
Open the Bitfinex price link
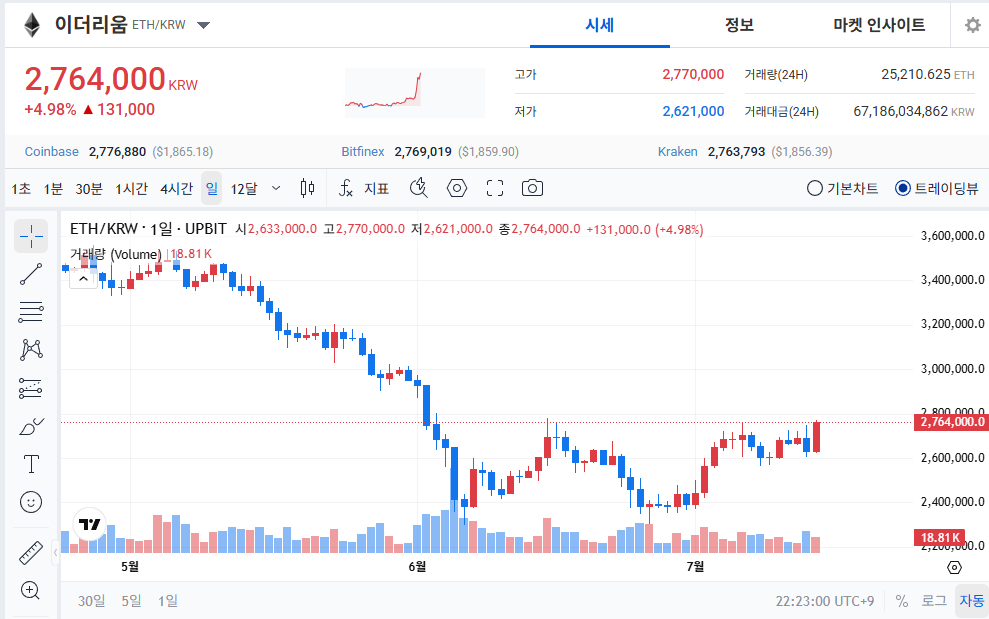click(363, 151)
